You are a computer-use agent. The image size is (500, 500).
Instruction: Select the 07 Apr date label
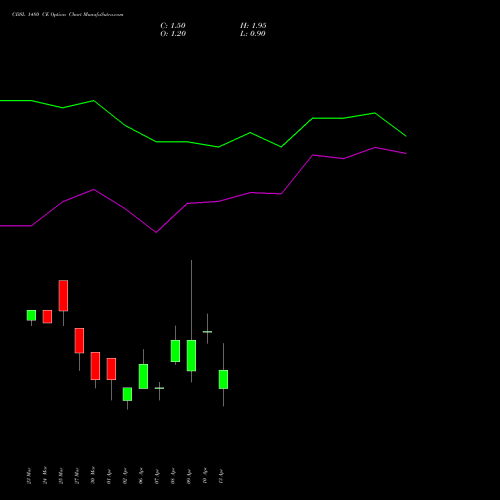(157, 476)
